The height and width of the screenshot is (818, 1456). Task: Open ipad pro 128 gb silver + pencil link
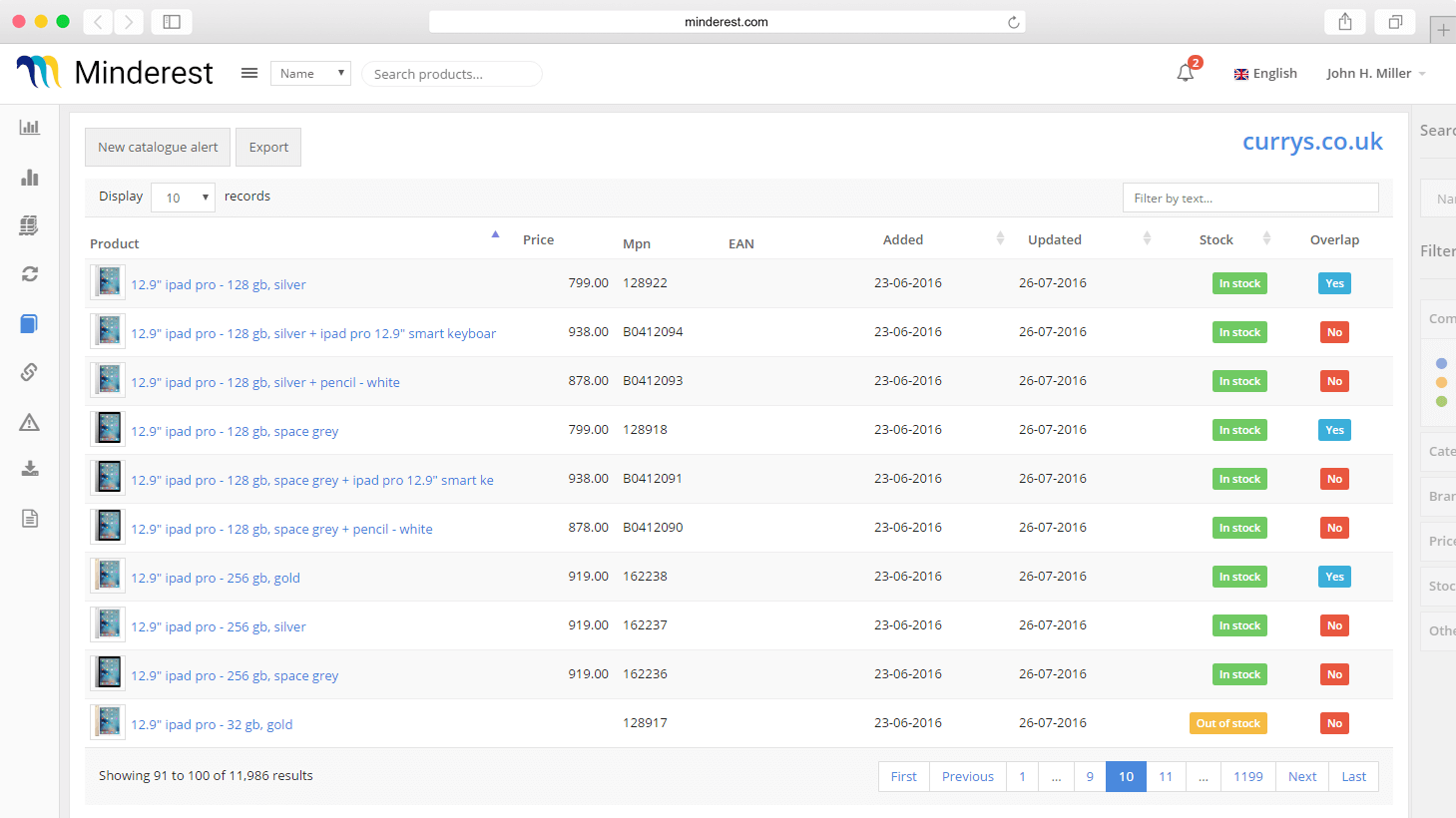tap(265, 382)
